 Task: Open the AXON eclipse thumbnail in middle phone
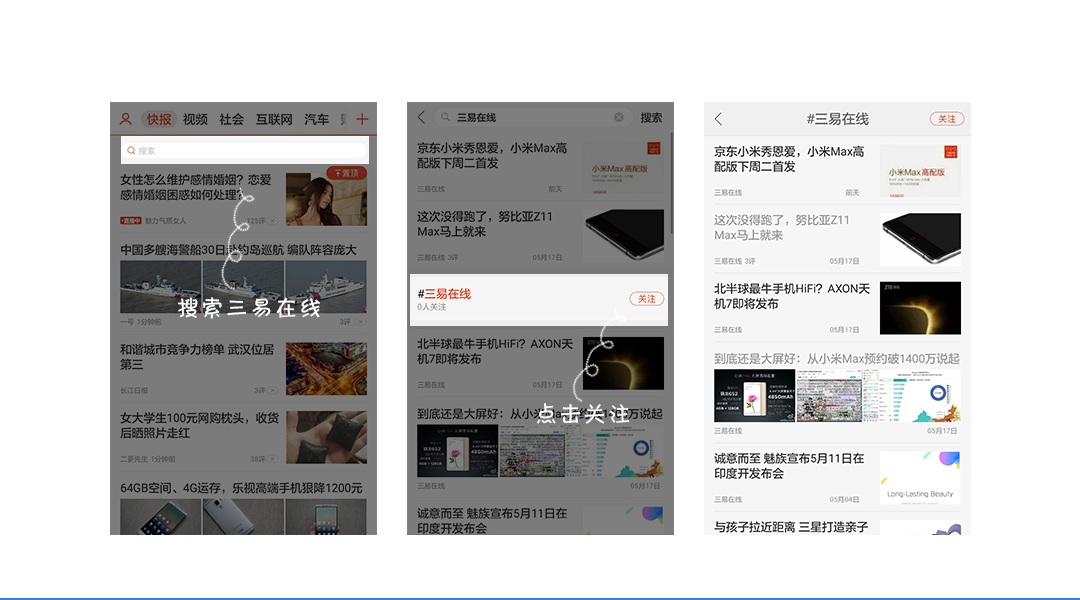(623, 363)
